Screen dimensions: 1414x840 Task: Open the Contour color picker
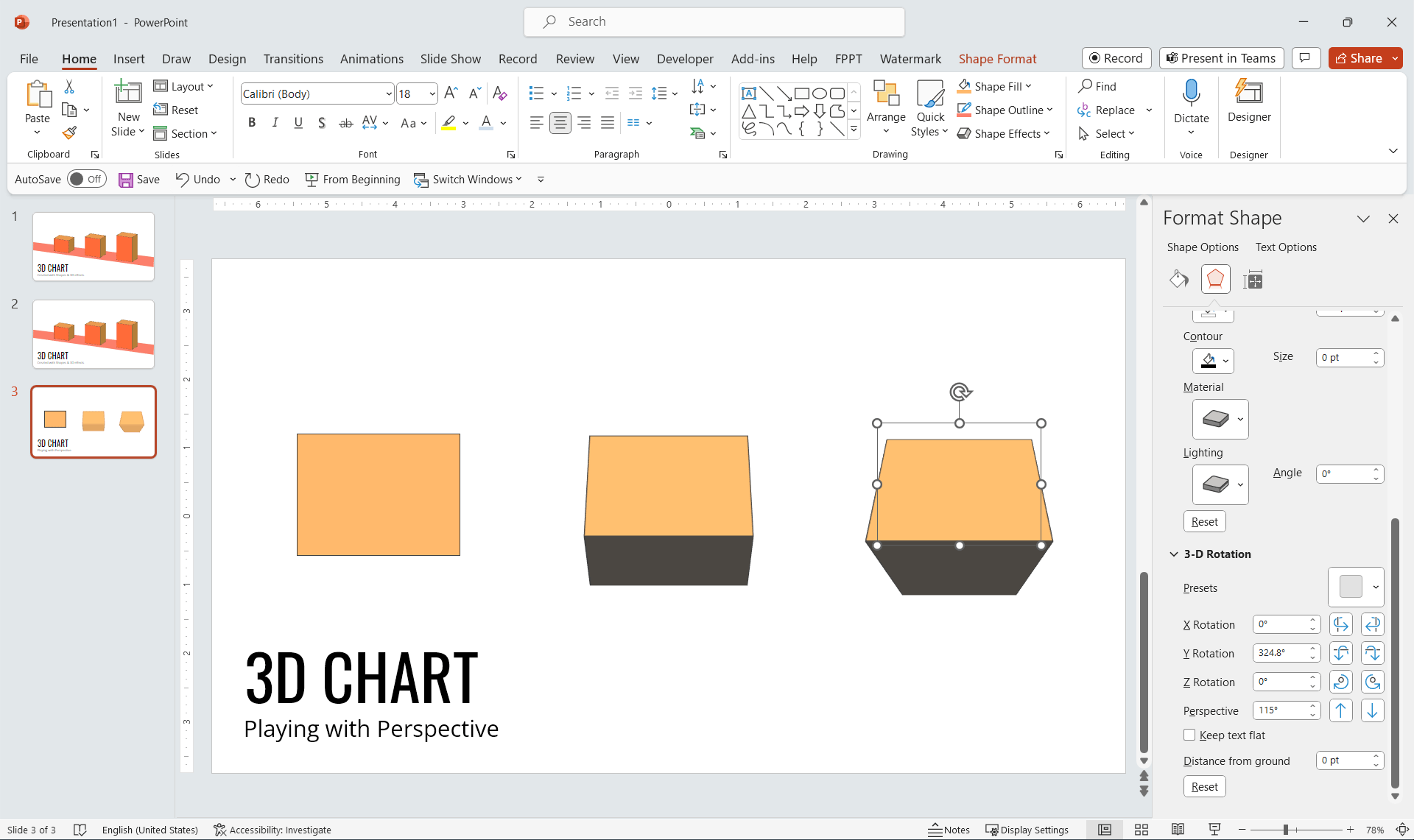click(1214, 361)
